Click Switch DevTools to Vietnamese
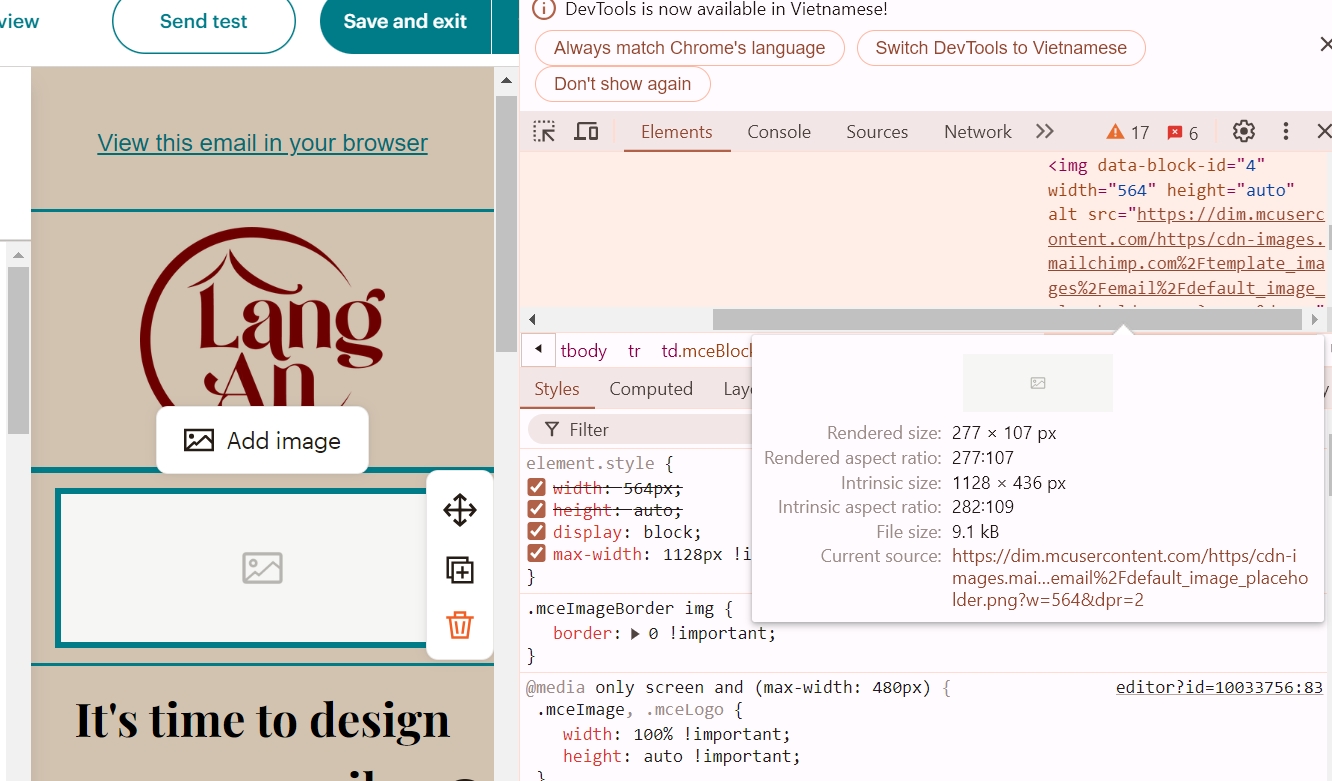1332x781 pixels. pyautogui.click(x=1001, y=48)
